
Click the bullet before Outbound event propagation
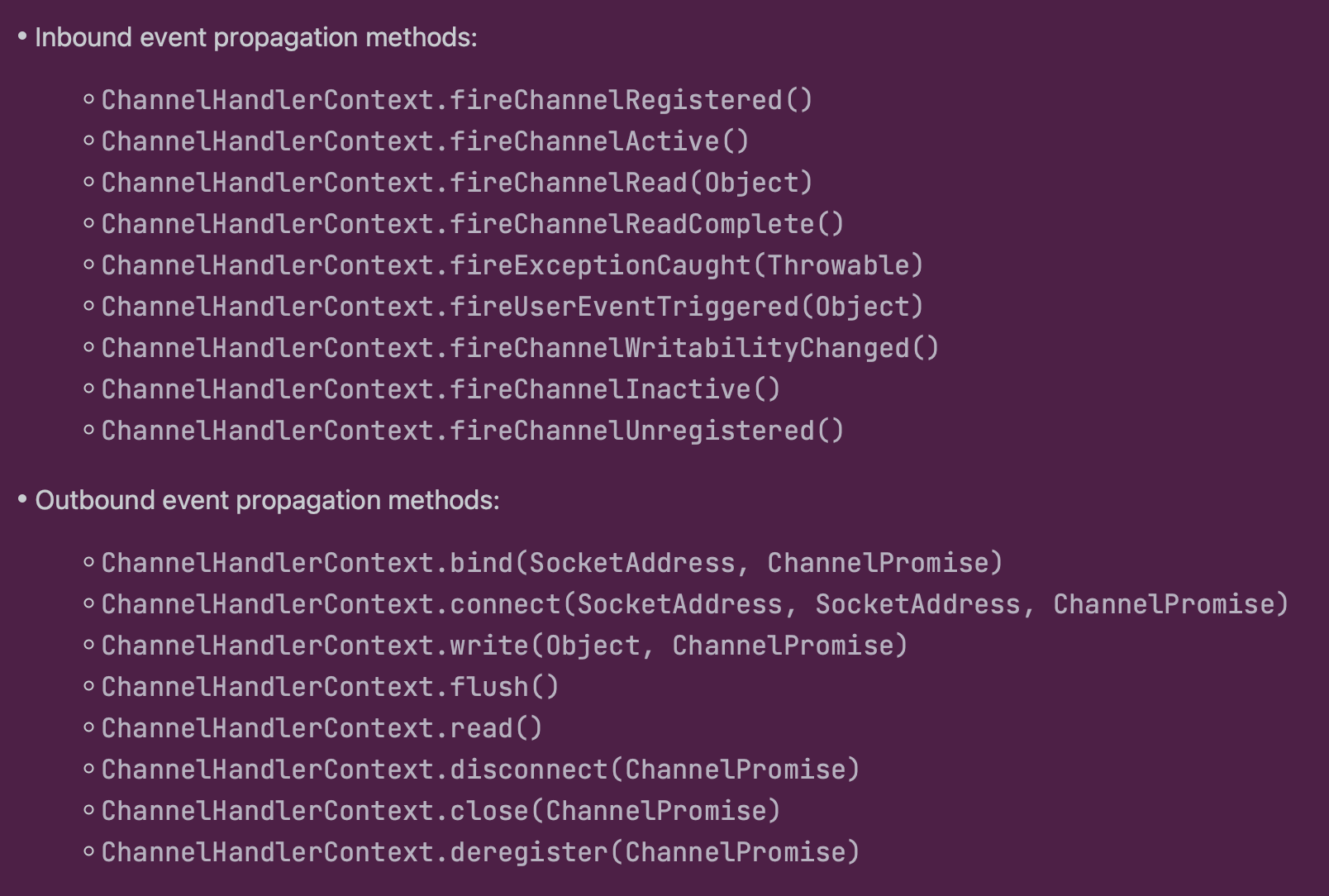(x=22, y=500)
